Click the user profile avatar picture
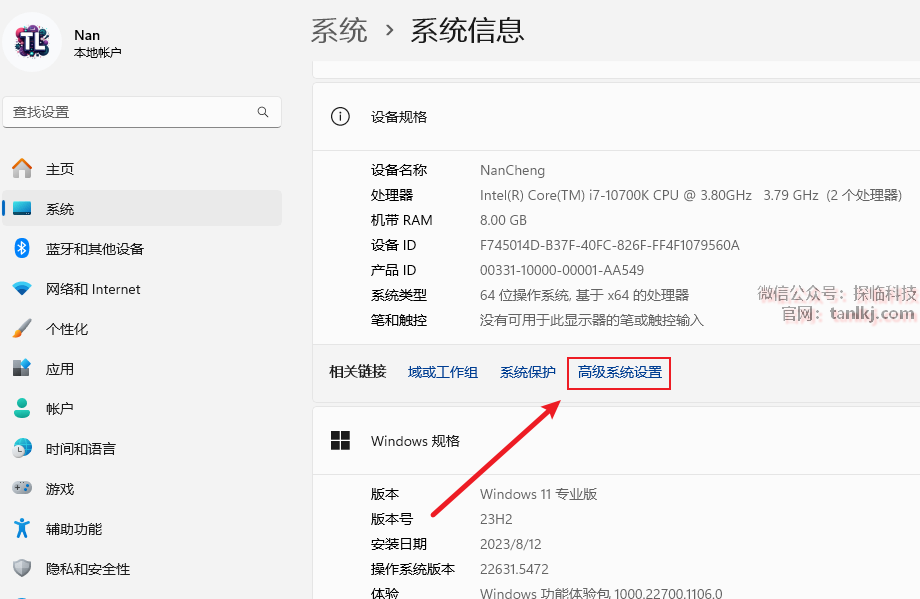The height and width of the screenshot is (599, 920). pos(33,42)
